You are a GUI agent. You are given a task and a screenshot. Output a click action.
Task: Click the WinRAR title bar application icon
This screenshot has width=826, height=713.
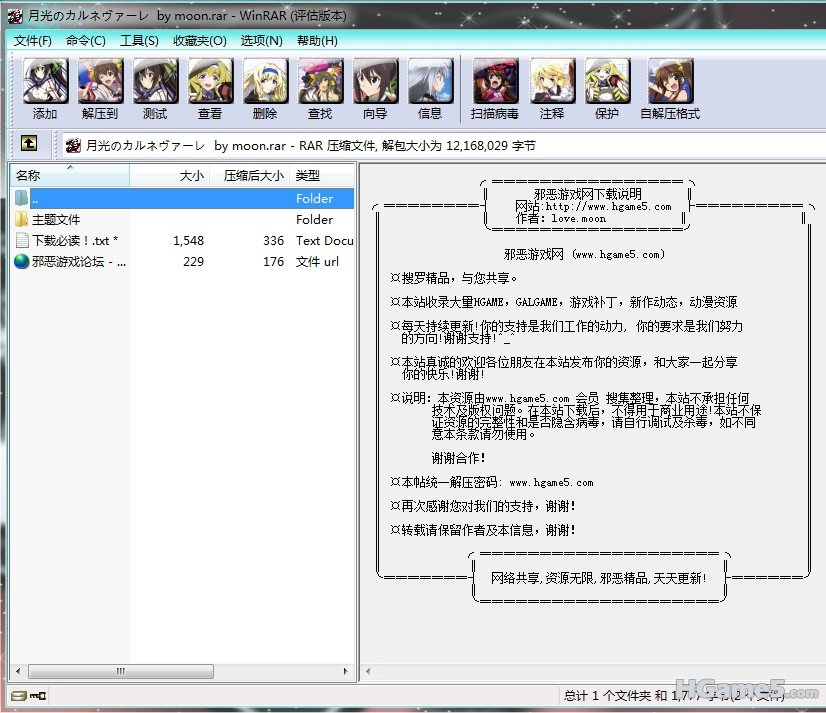15,16
